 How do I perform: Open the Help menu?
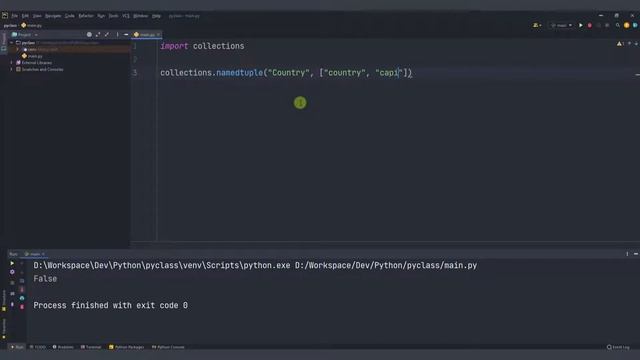pyautogui.click(x=156, y=16)
